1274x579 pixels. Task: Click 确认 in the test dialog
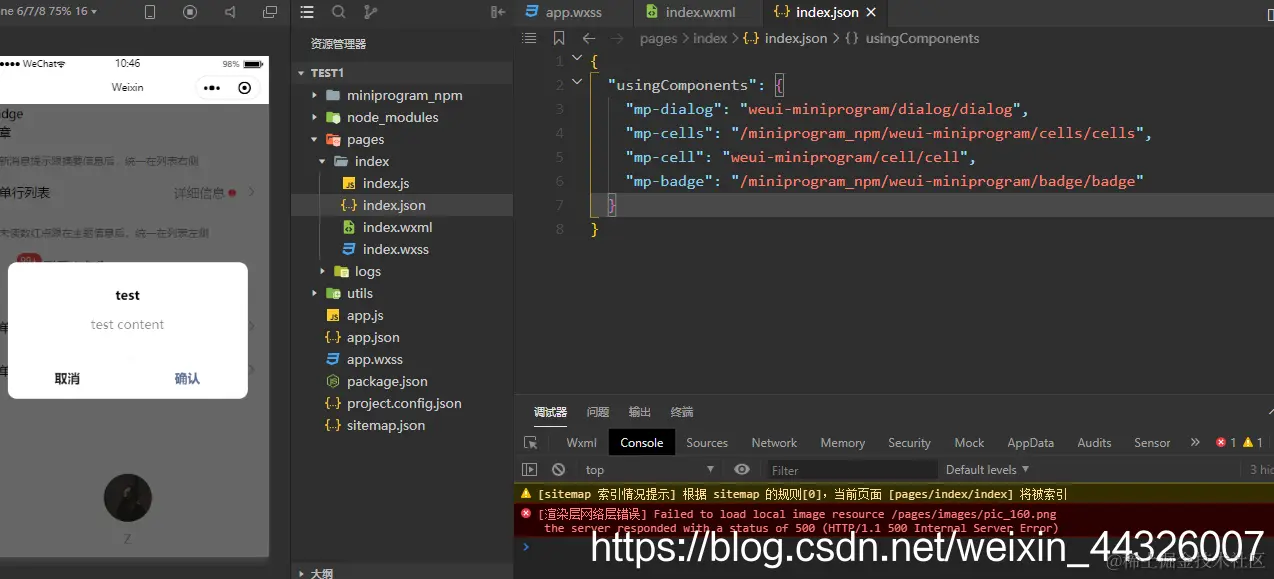(x=187, y=379)
